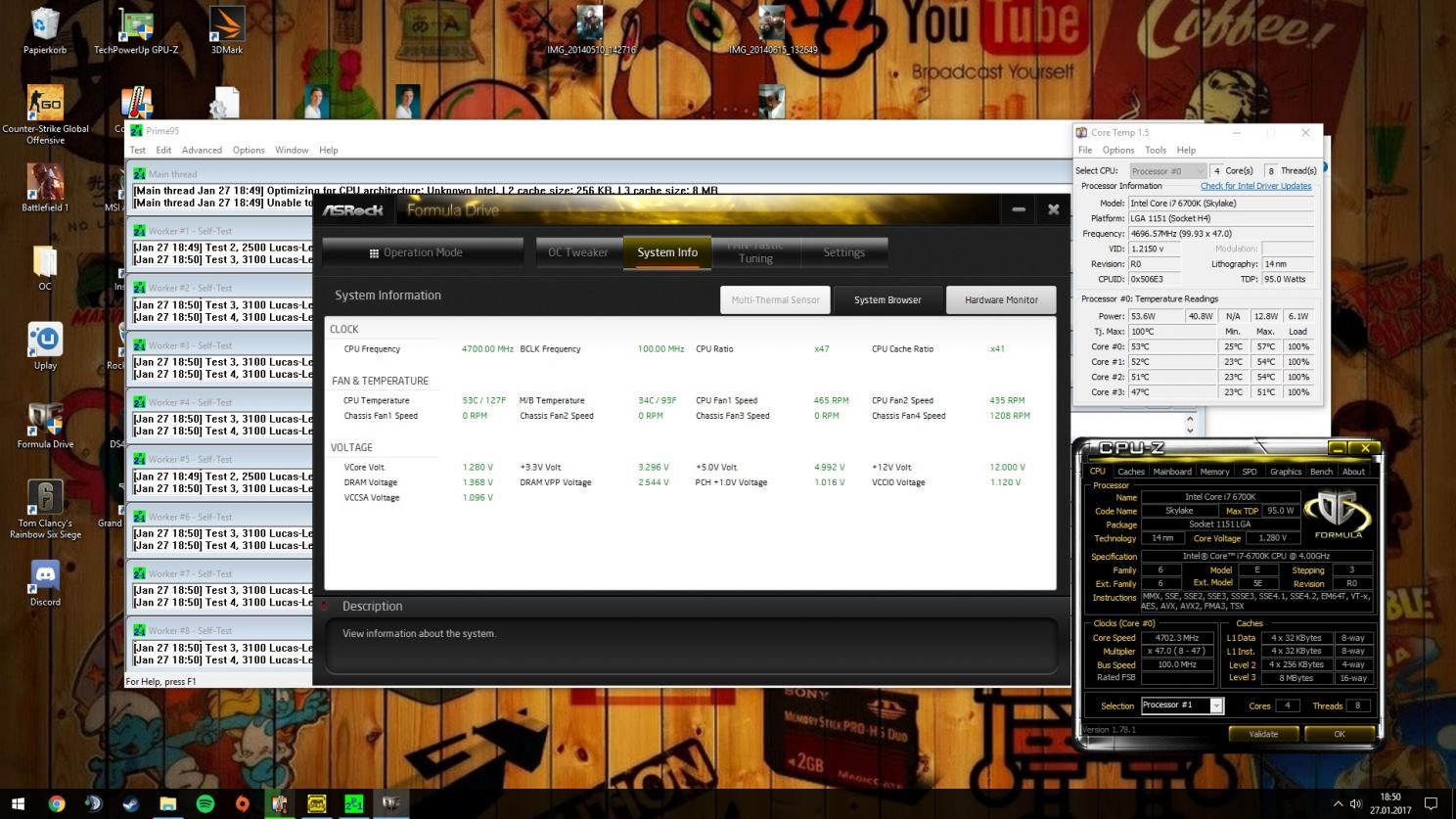
Task: Show hidden system tray icons
Action: coord(1338,803)
